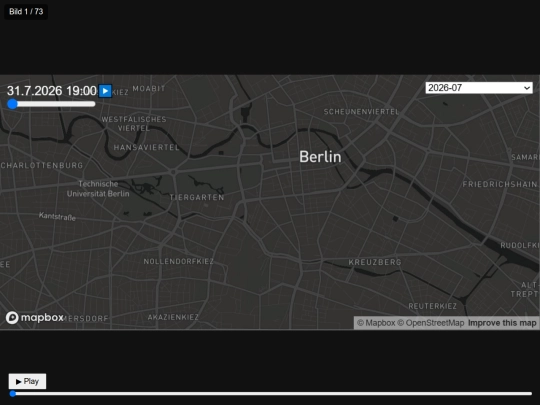This screenshot has width=540, height=405.
Task: Click the Reuterkiez label on map
Action: point(433,306)
